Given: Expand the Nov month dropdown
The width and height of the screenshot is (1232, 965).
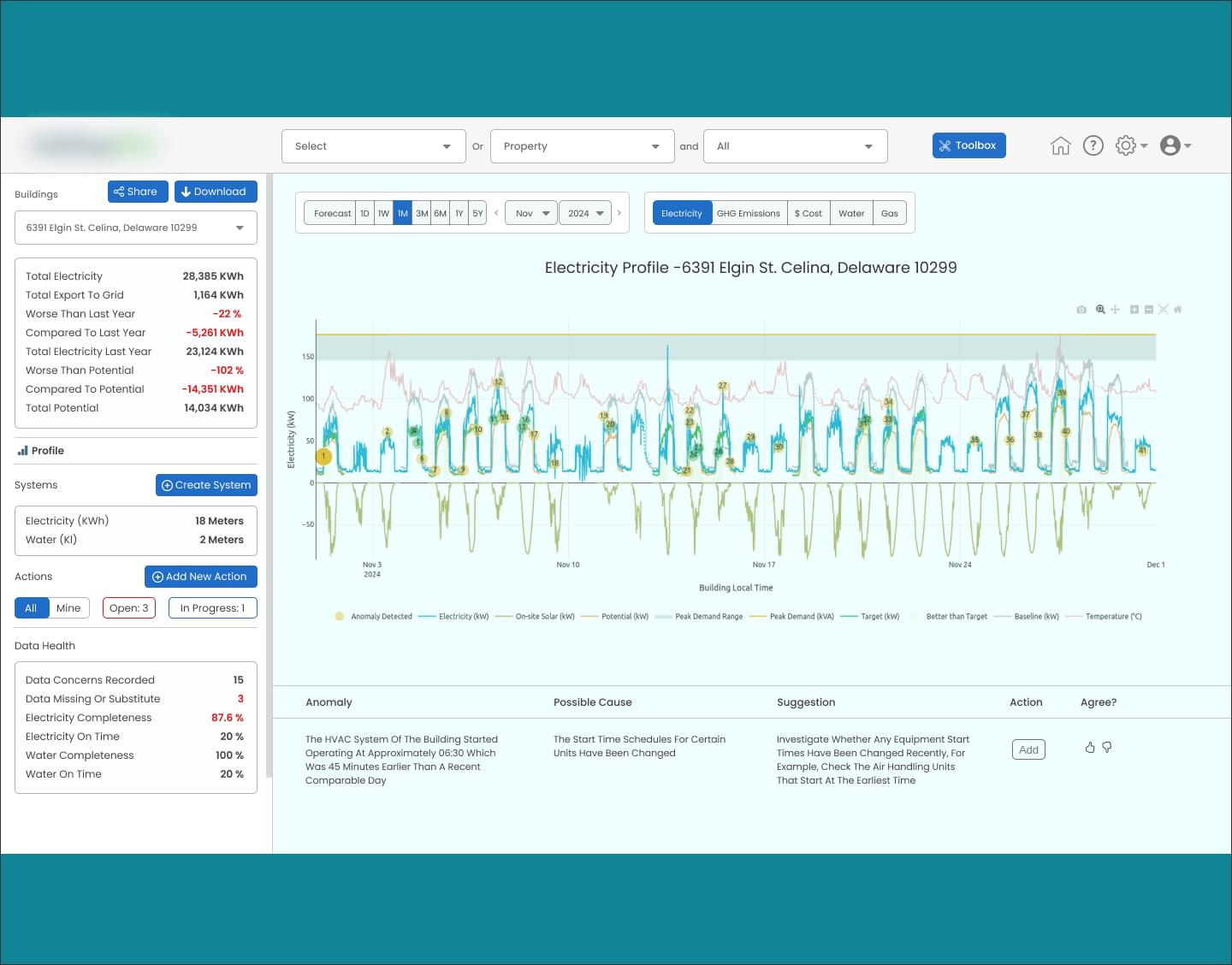Looking at the screenshot, I should [531, 213].
